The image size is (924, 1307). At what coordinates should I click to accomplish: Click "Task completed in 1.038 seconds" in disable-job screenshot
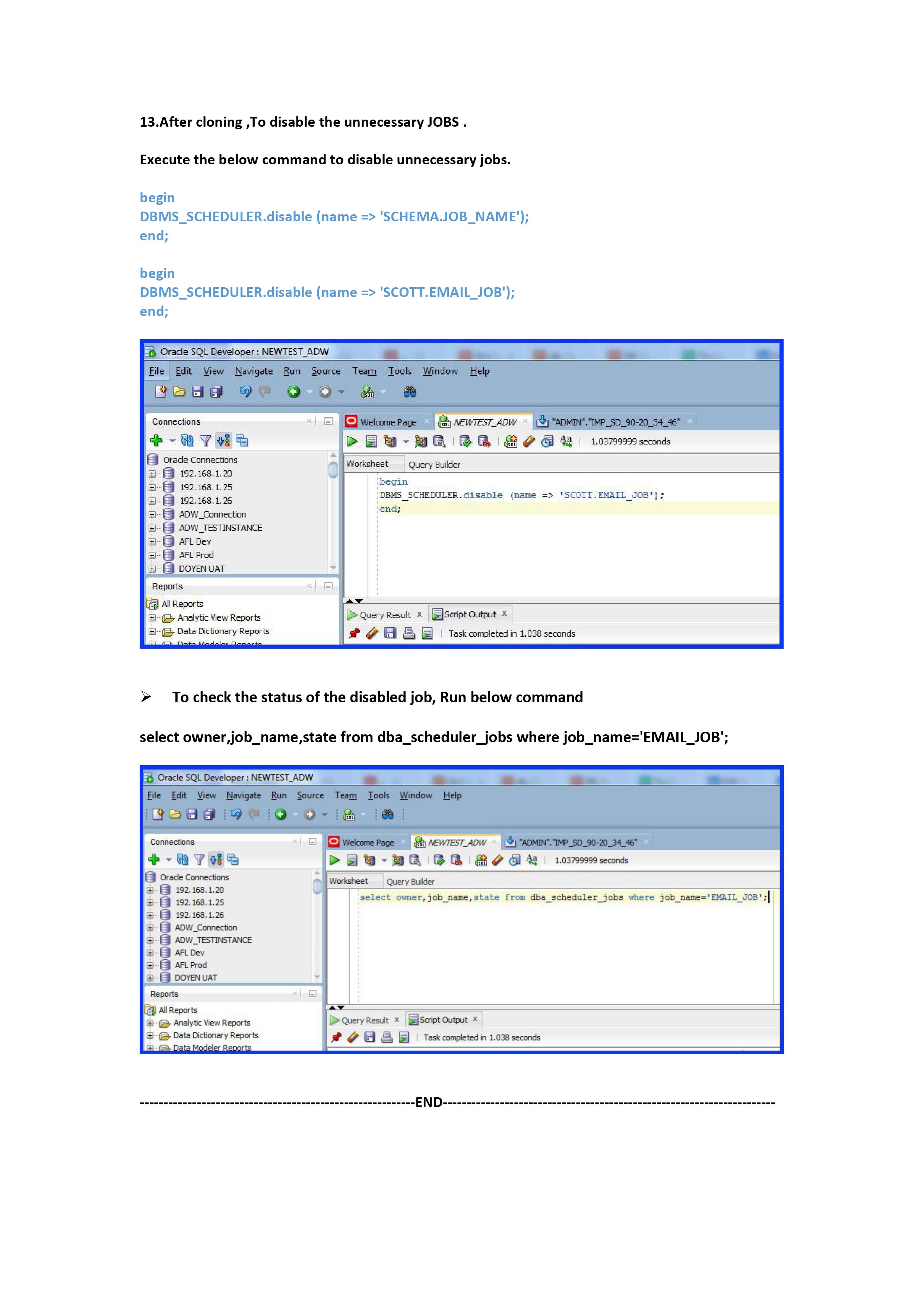(x=511, y=634)
